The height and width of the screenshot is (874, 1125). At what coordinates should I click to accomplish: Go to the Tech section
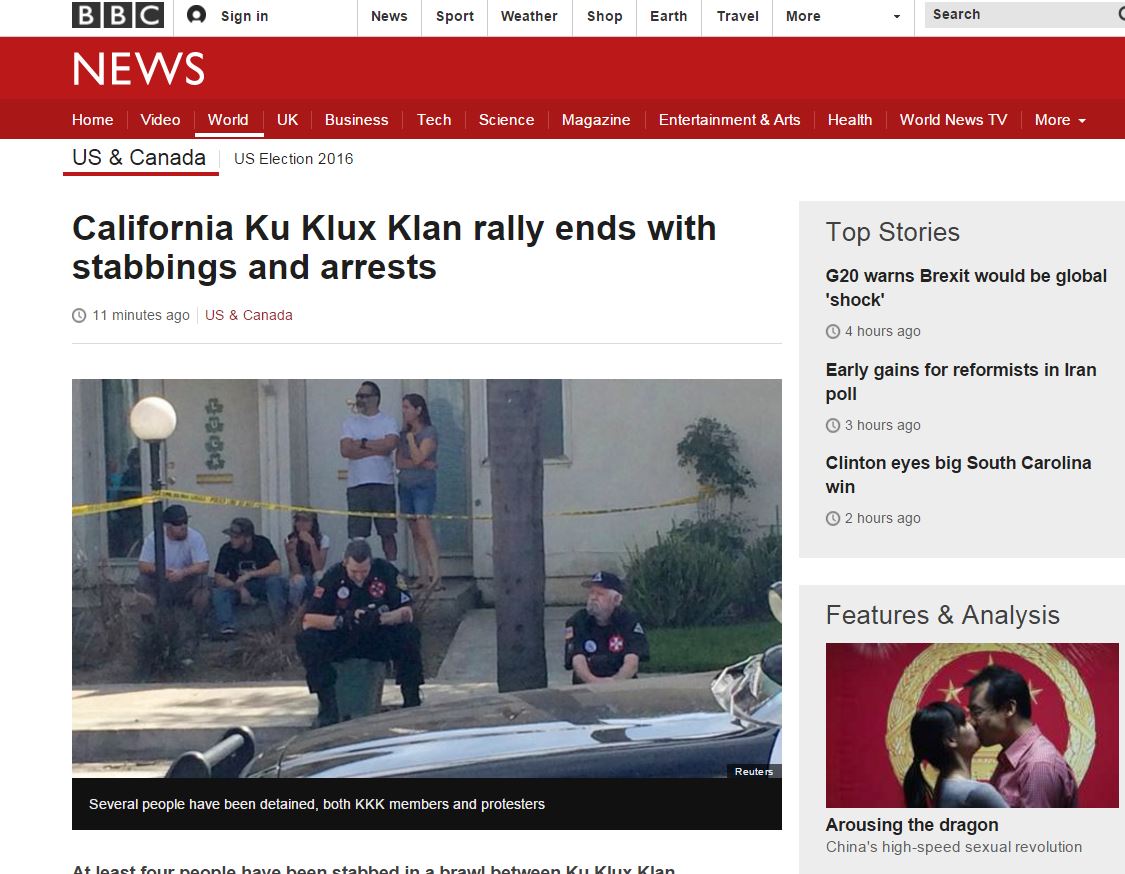pos(434,120)
